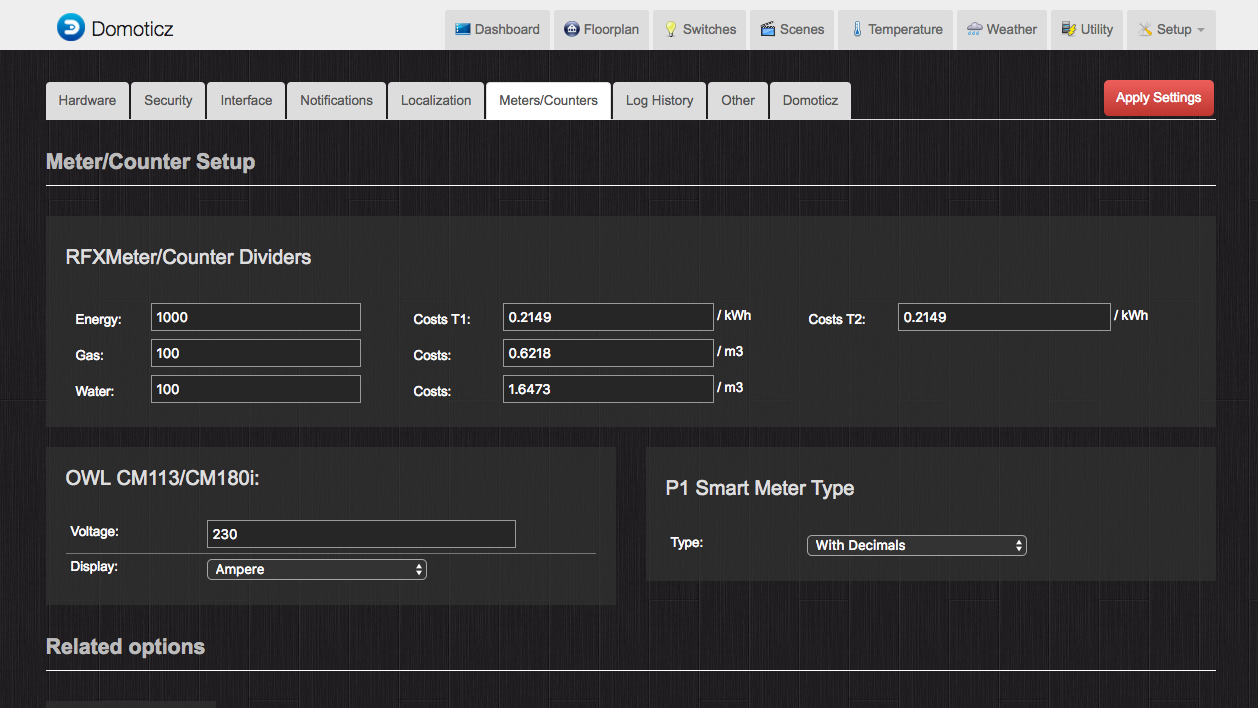Click the RFXMeter/Counter Dividers heading
The image size is (1258, 708).
pos(188,257)
